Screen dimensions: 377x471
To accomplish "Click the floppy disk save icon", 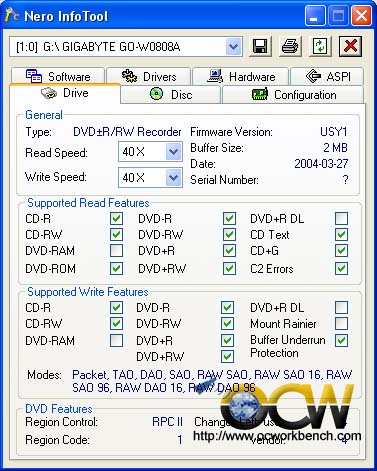I will (260, 46).
